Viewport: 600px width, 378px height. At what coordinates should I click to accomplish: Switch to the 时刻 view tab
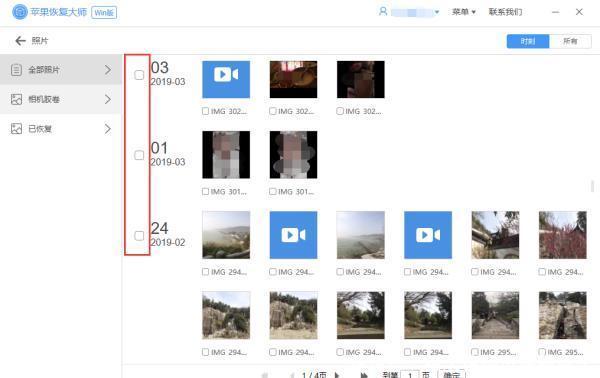pyautogui.click(x=528, y=41)
